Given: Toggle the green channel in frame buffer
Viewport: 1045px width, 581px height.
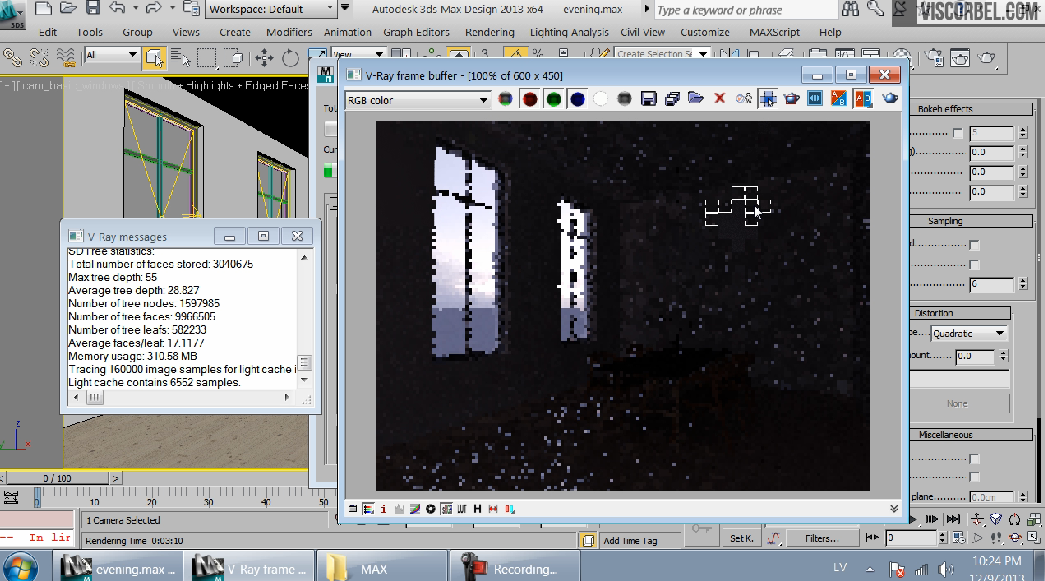Looking at the screenshot, I should (x=553, y=99).
